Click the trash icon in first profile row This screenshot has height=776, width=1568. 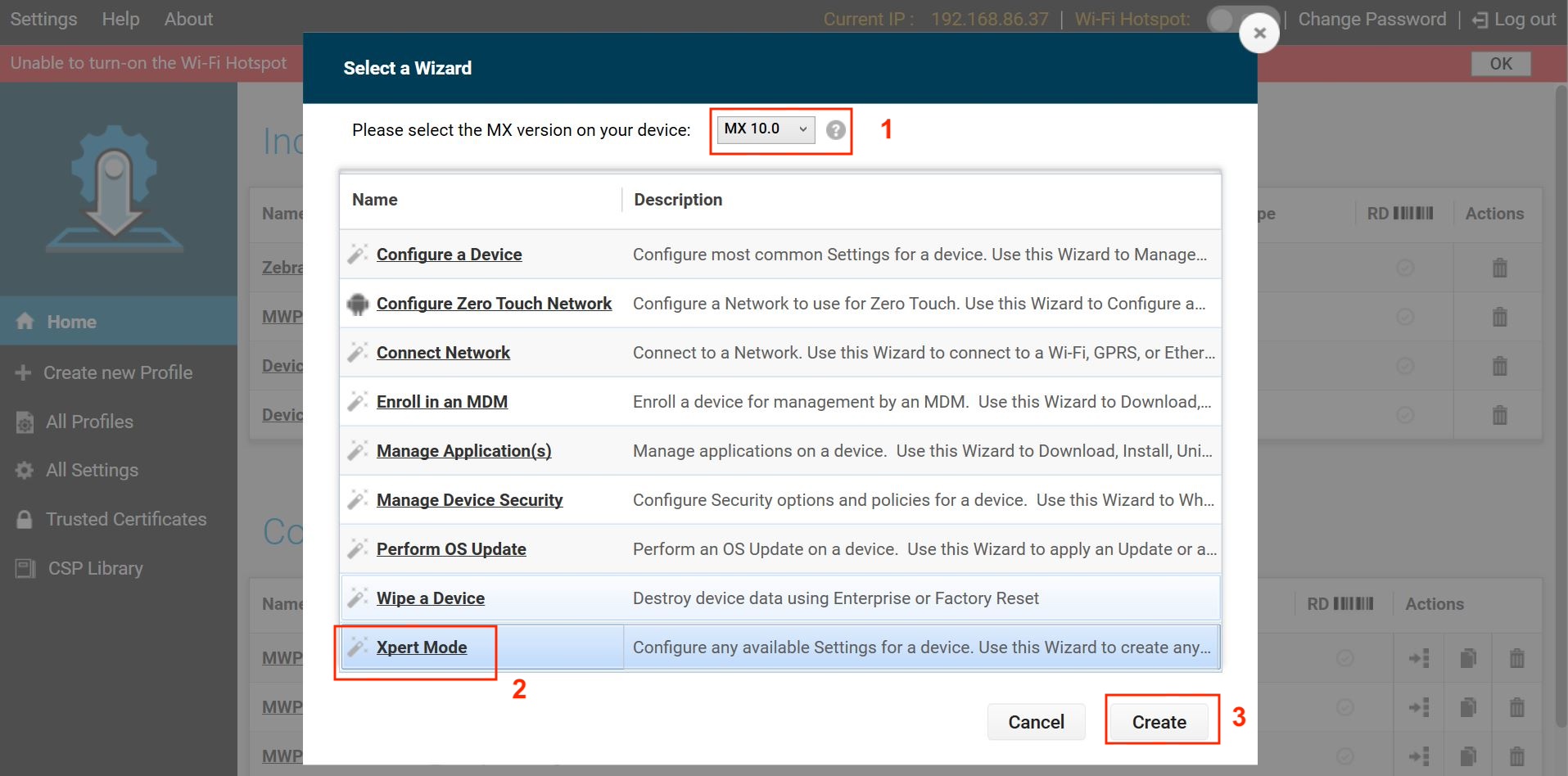1499,268
